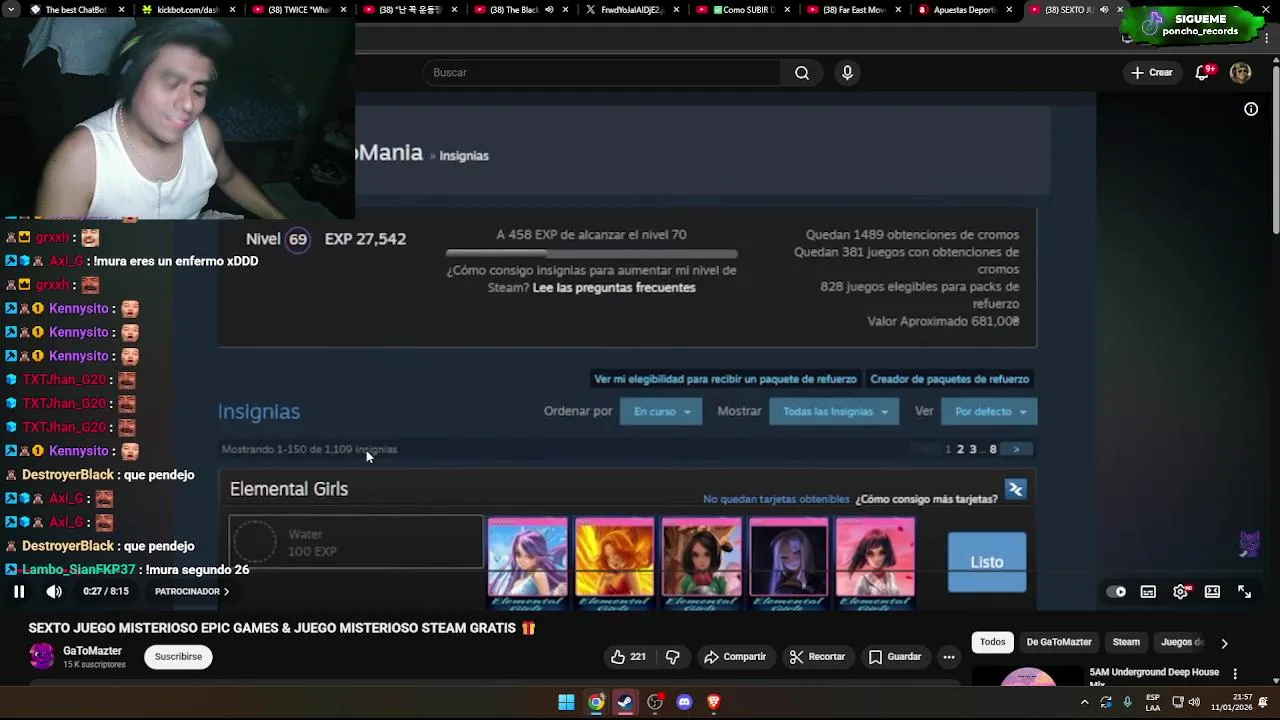Viewport: 1280px width, 720px height.
Task: Open Steam from the taskbar
Action: [625, 702]
